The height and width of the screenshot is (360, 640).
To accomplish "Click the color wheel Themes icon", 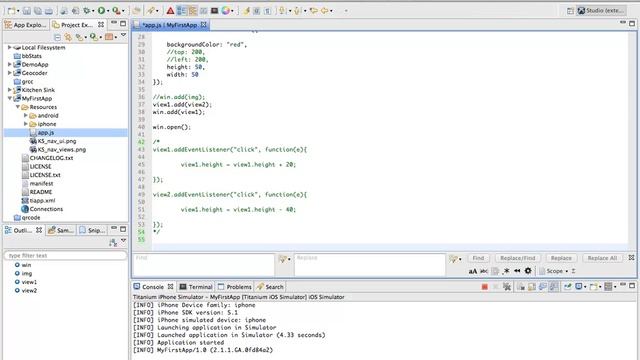I will point(226,11).
